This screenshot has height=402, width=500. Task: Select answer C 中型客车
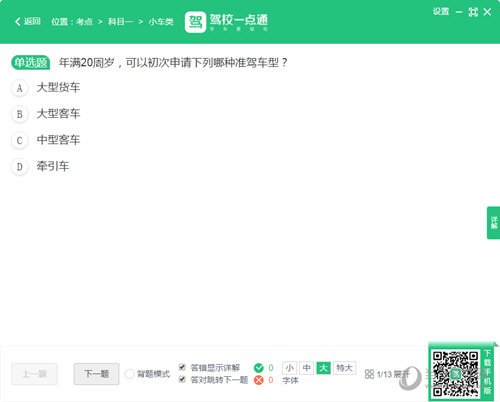coord(20,140)
